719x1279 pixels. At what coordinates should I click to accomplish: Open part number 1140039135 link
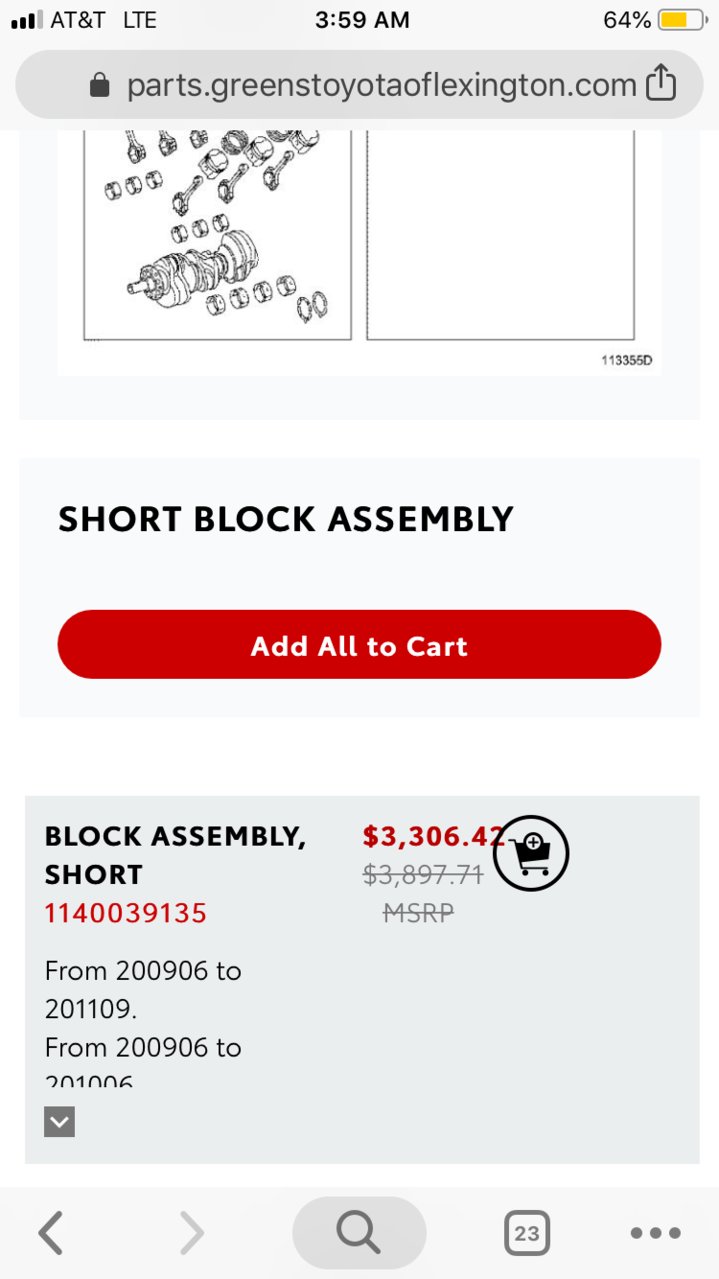(x=126, y=913)
